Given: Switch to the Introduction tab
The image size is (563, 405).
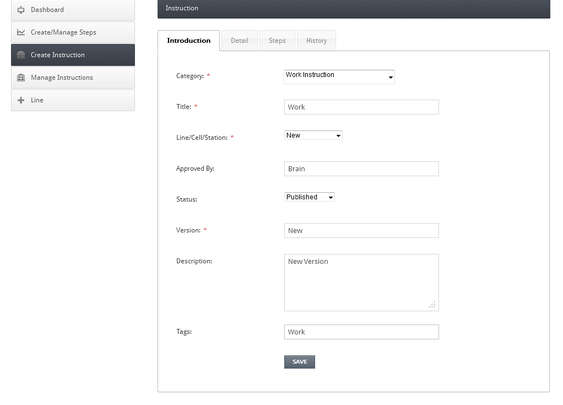Looking at the screenshot, I should (x=189, y=41).
